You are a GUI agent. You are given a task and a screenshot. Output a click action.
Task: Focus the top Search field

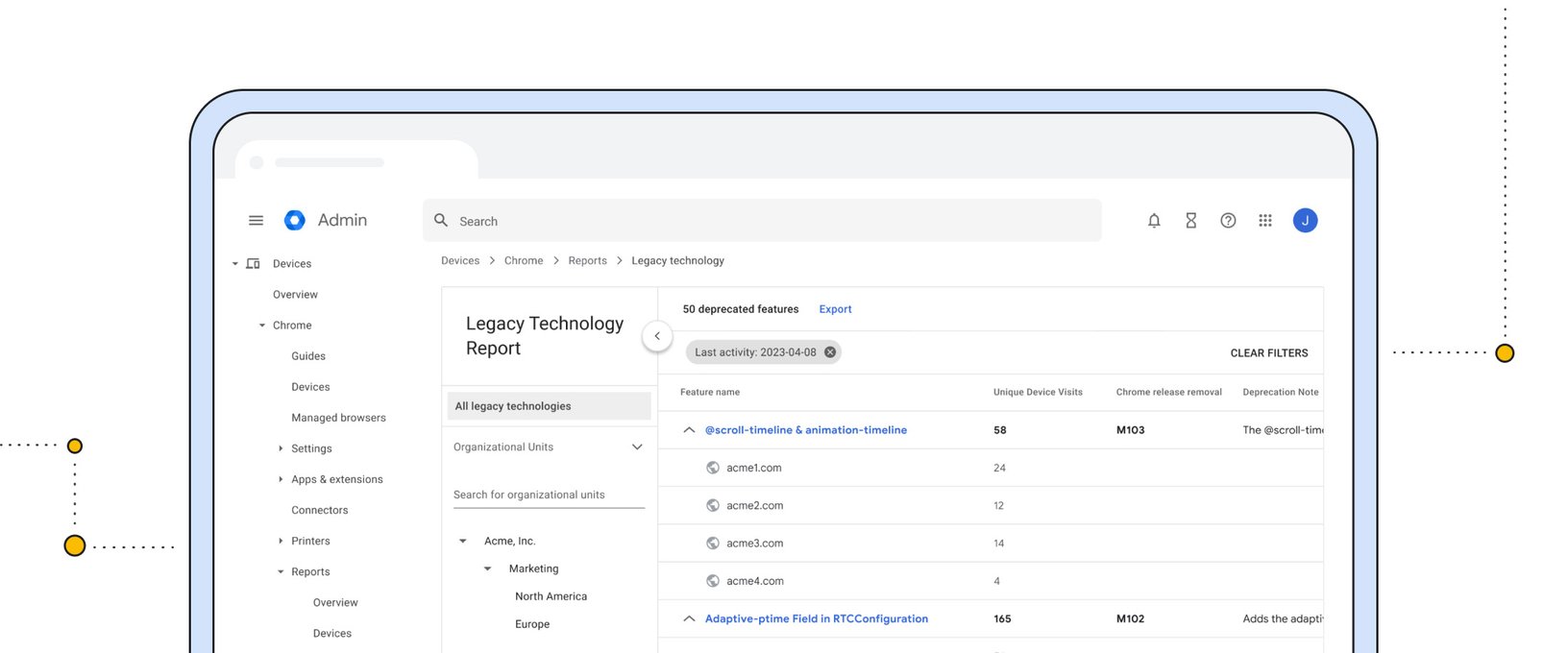click(762, 221)
